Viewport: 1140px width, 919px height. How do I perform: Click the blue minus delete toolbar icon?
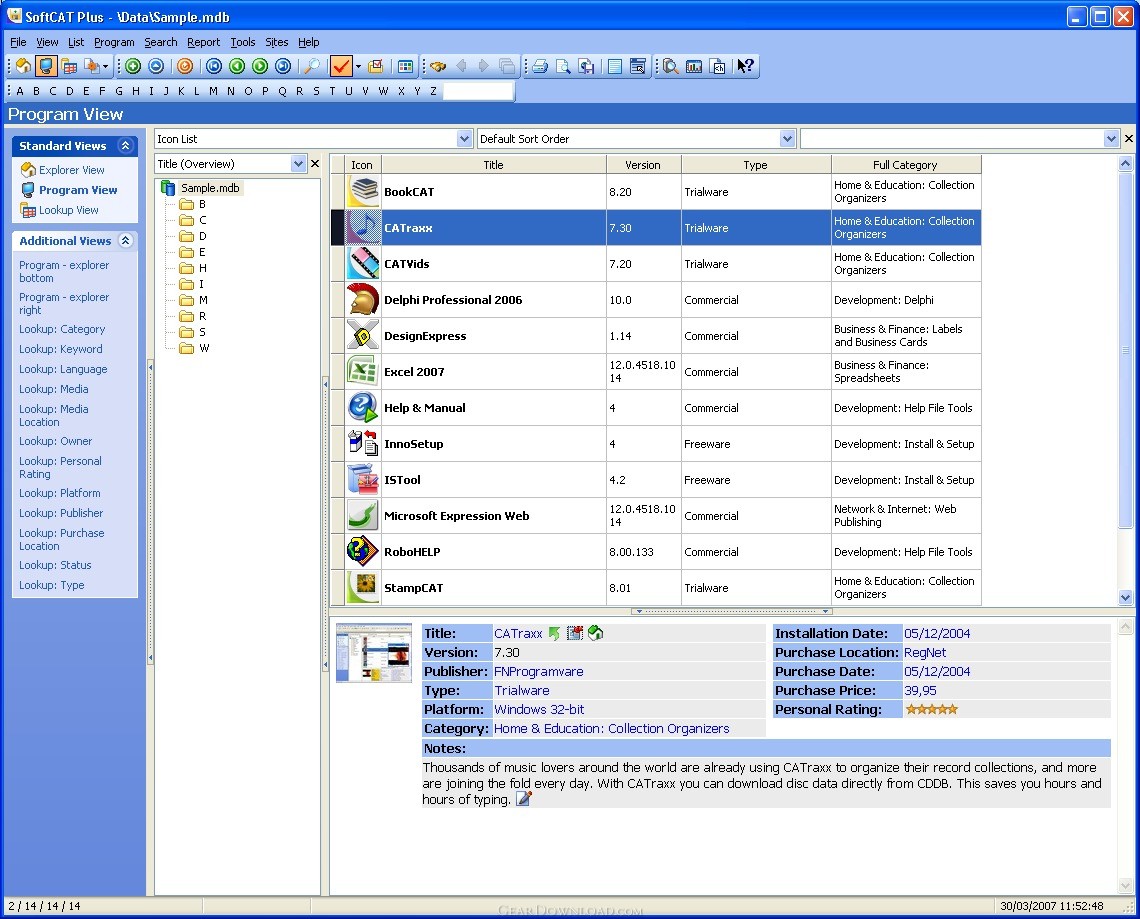coord(156,66)
